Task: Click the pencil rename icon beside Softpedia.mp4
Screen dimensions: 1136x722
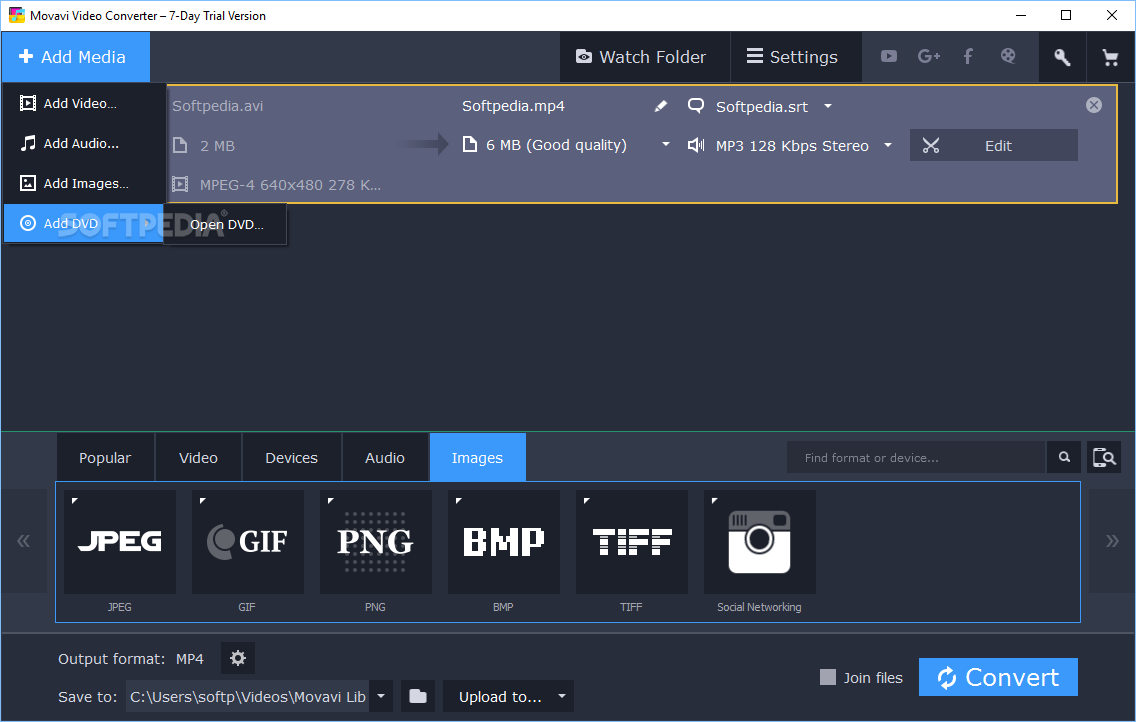Action: [661, 106]
